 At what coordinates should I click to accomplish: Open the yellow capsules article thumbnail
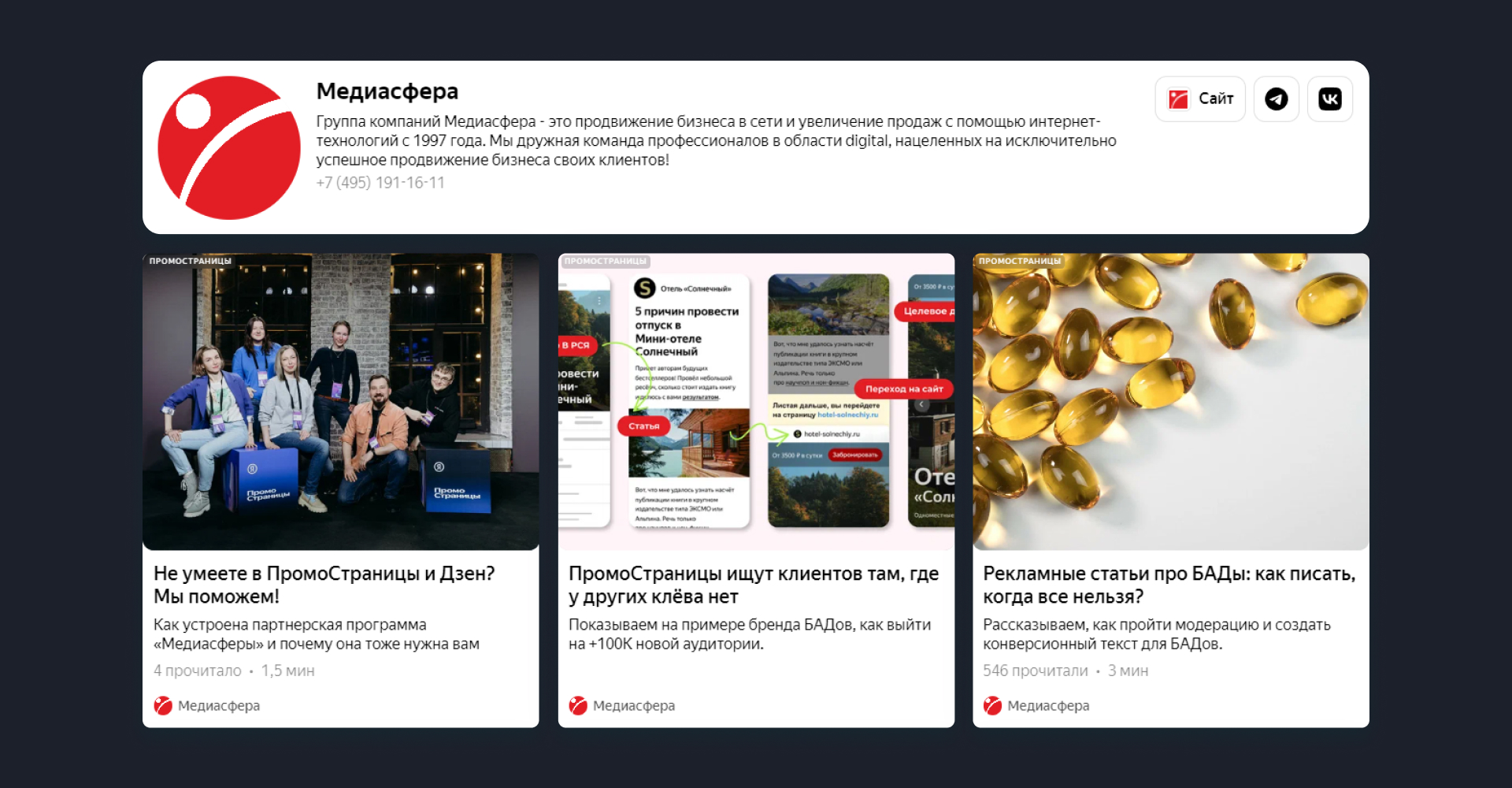tap(1171, 402)
